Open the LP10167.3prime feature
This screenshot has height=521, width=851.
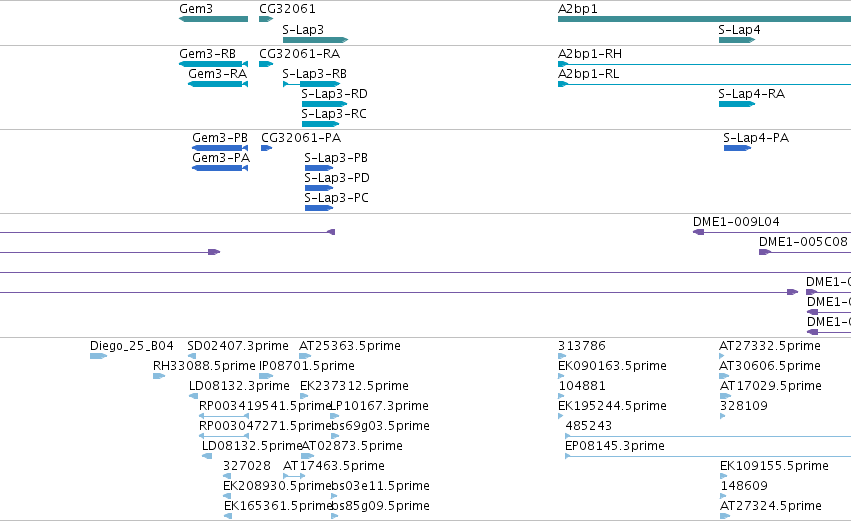[379, 406]
